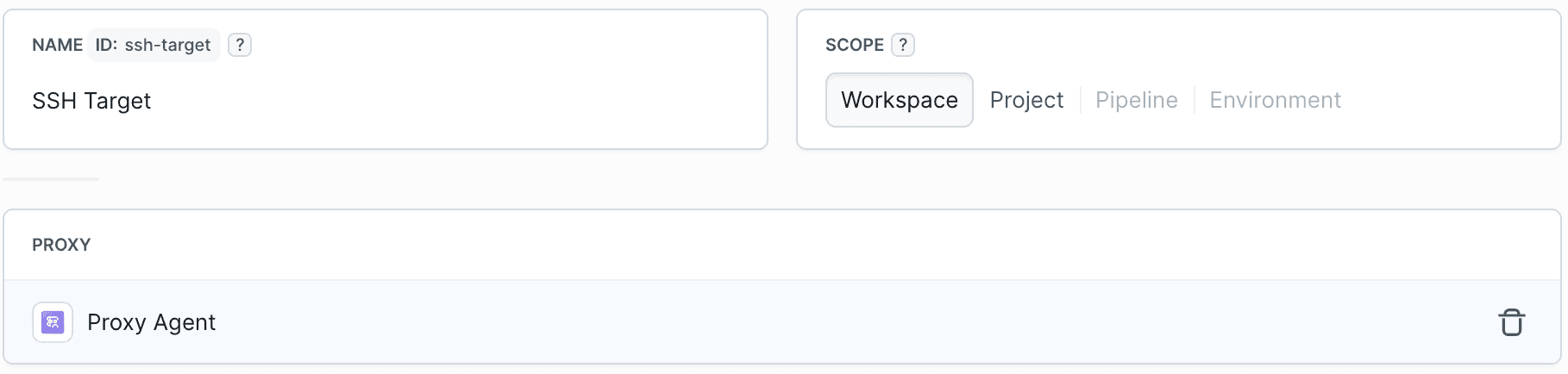Click the NAME field label
The height and width of the screenshot is (374, 1568).
tap(57, 45)
